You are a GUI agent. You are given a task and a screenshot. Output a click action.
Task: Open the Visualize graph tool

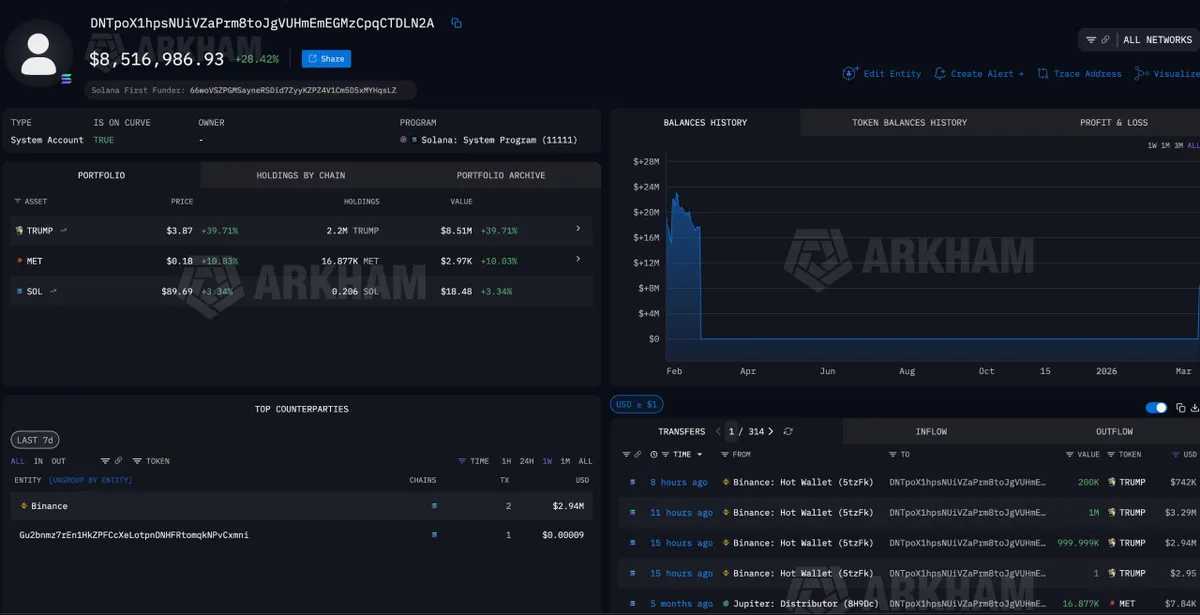tap(1167, 73)
